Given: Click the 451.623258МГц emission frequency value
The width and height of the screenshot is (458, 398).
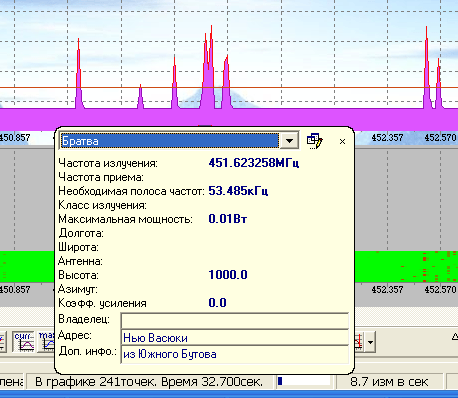Looking at the screenshot, I should 254,163.
